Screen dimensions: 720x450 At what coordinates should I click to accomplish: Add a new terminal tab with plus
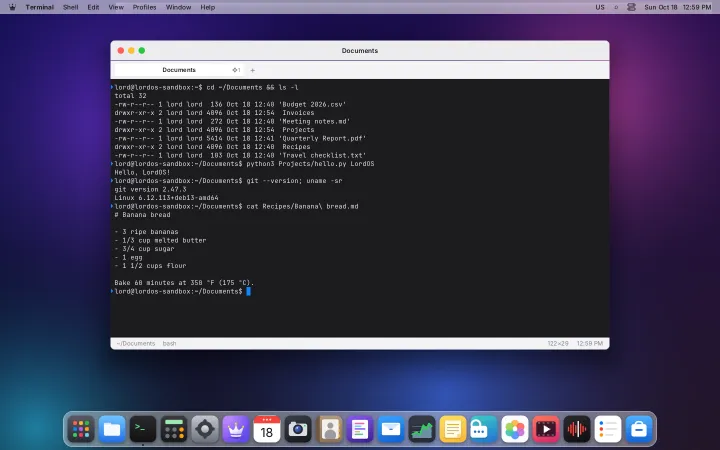(253, 70)
